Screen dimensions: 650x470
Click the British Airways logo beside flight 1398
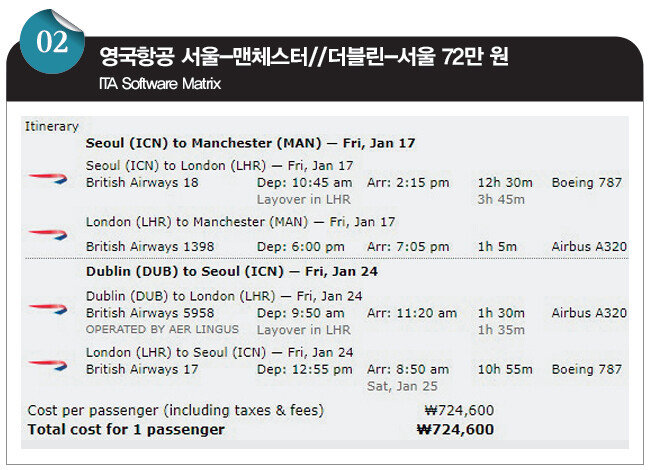[x=47, y=234]
